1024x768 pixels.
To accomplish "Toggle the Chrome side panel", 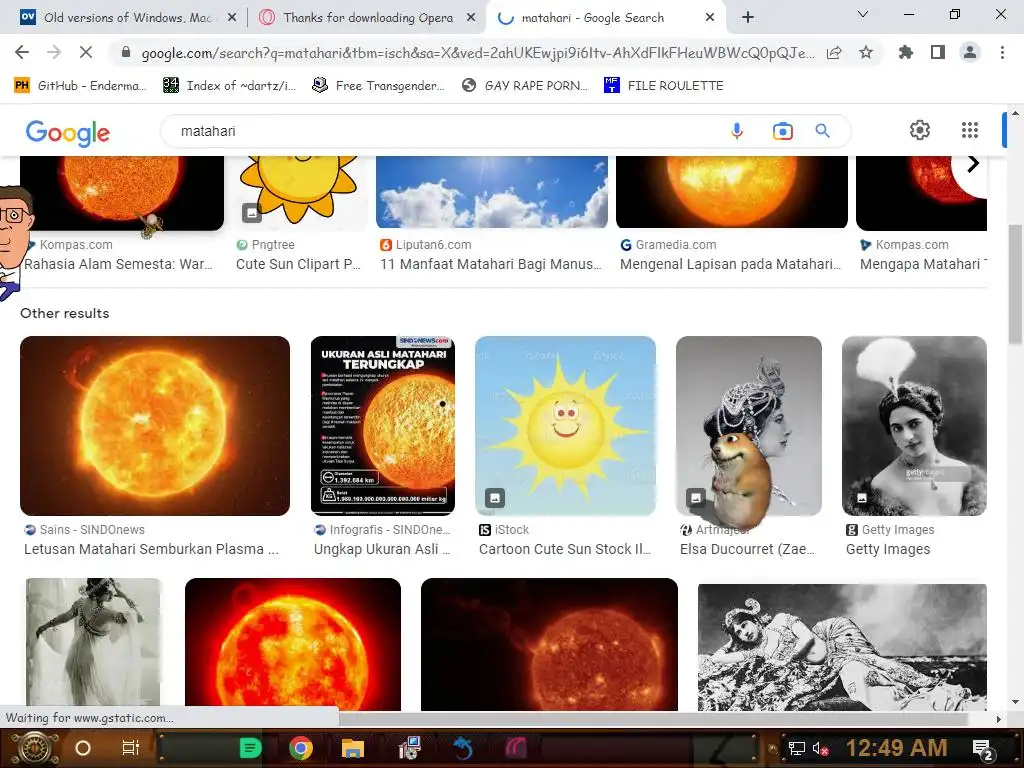I will [x=938, y=52].
